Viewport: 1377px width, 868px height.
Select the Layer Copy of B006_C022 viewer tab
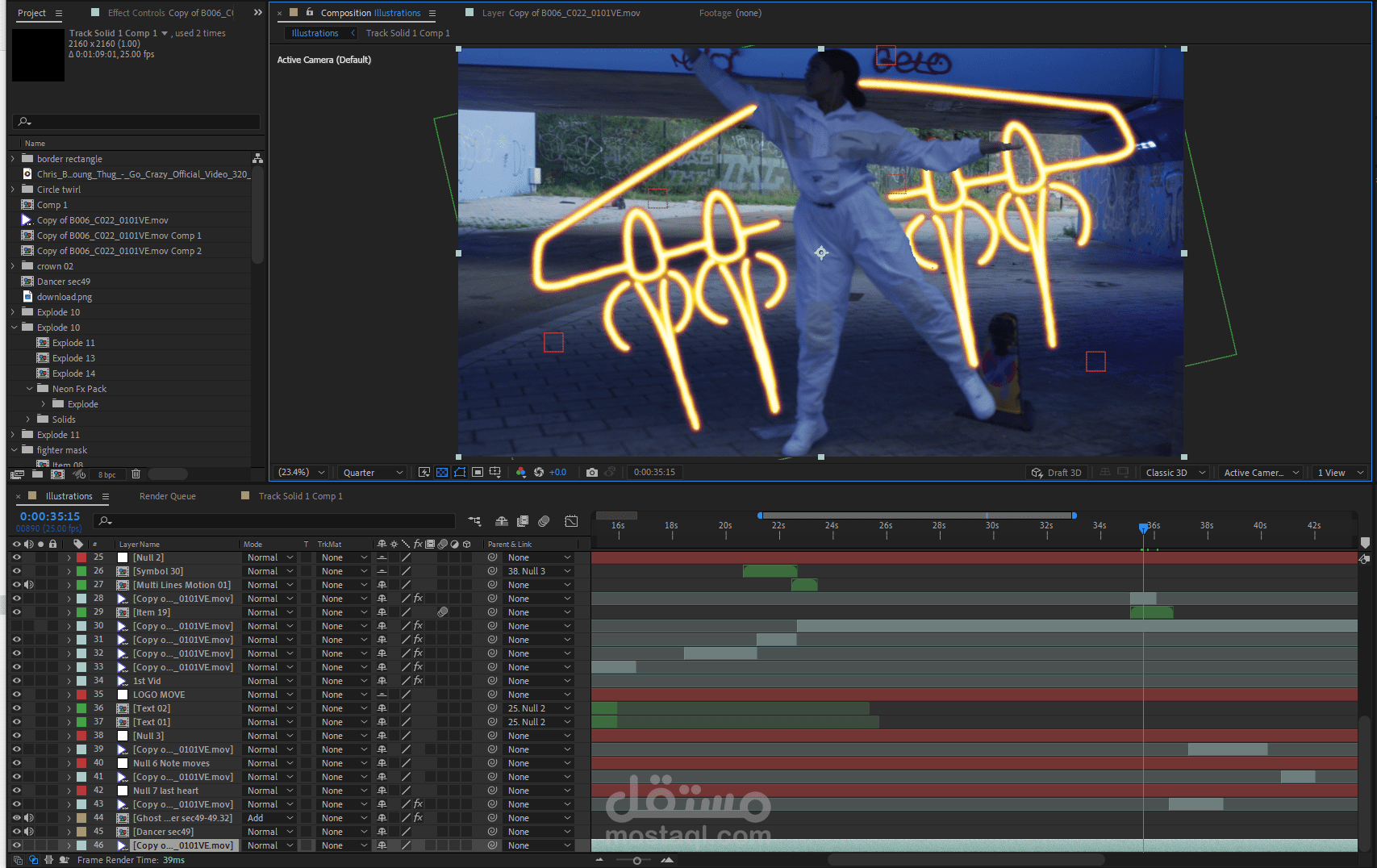pos(561,13)
